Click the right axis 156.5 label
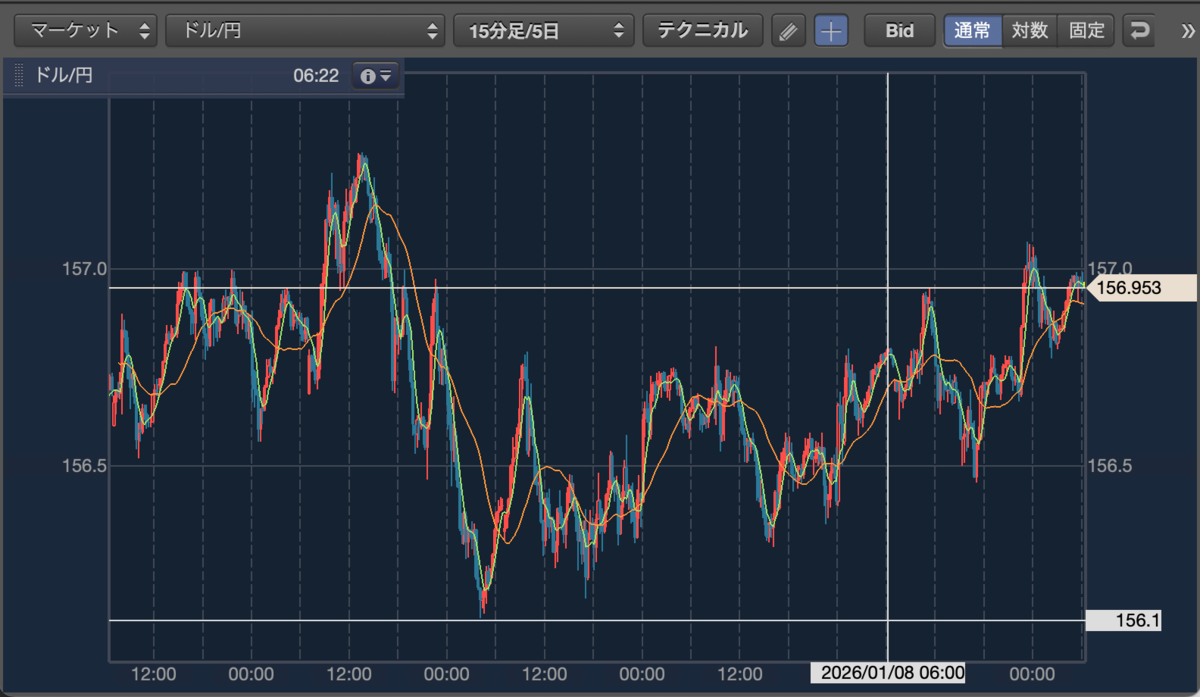This screenshot has width=1200, height=697. pos(1110,466)
